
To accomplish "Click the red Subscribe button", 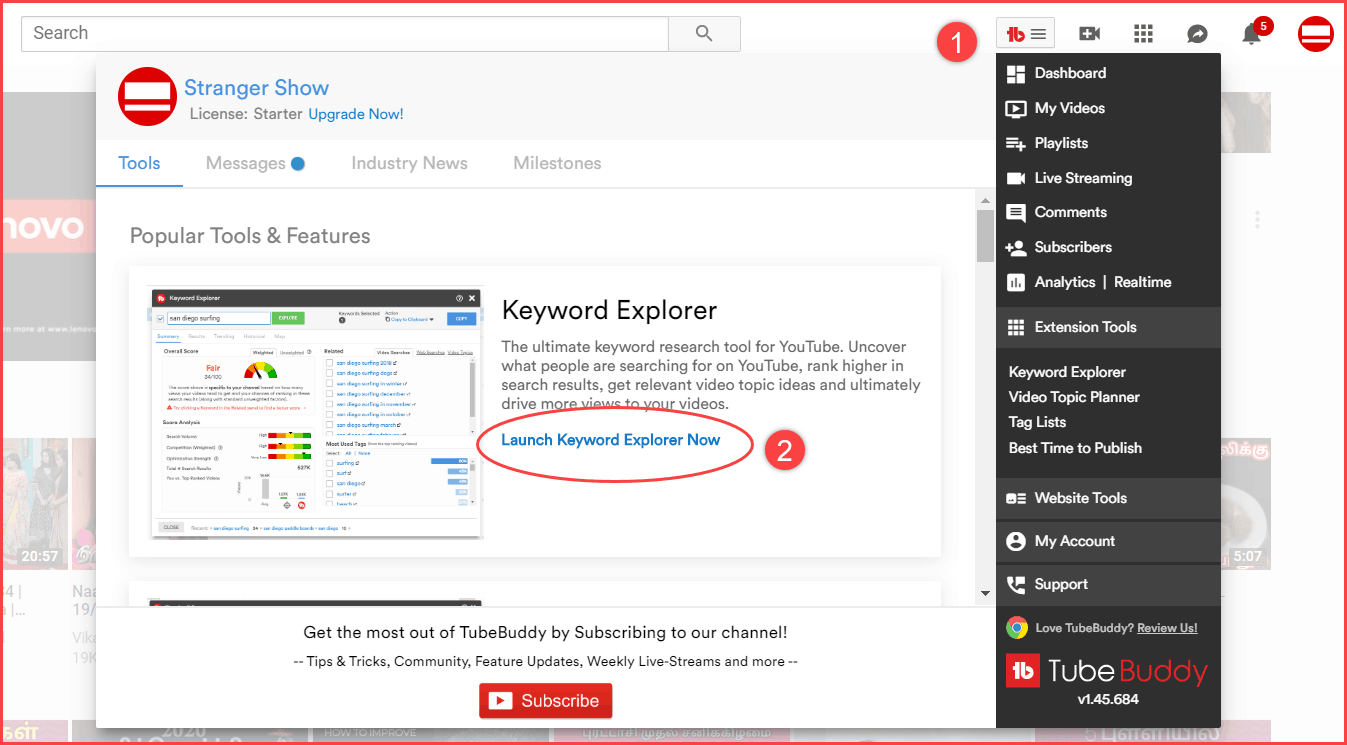I will click(546, 701).
